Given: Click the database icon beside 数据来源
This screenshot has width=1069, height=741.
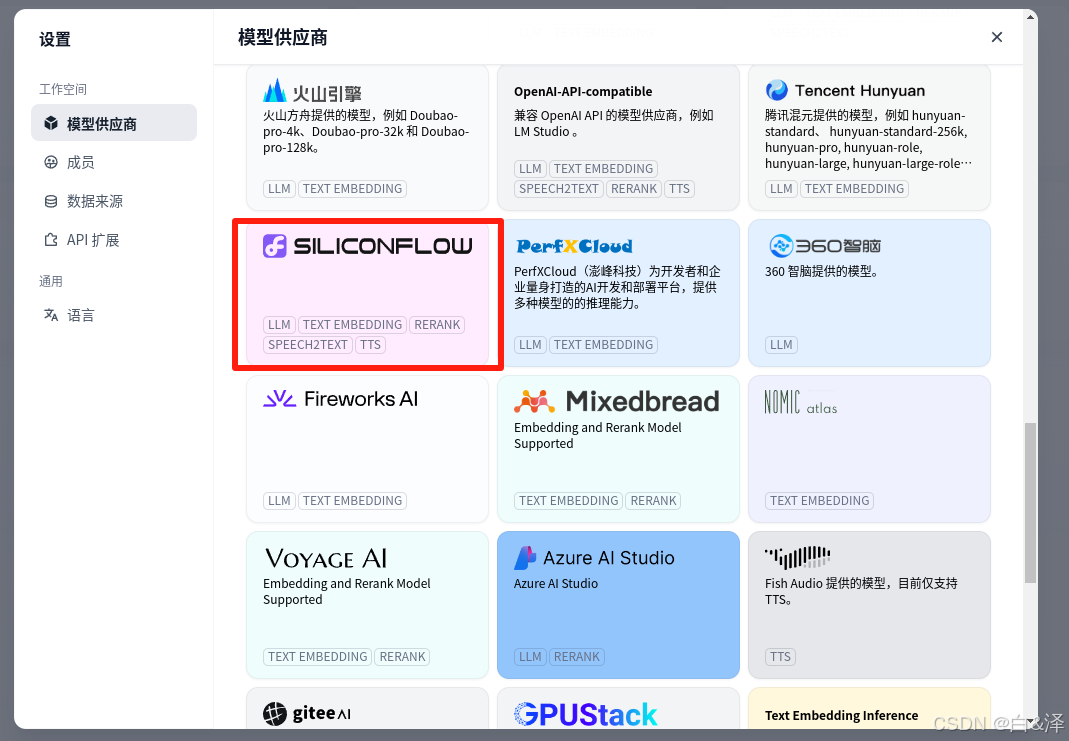Looking at the screenshot, I should tap(51, 201).
